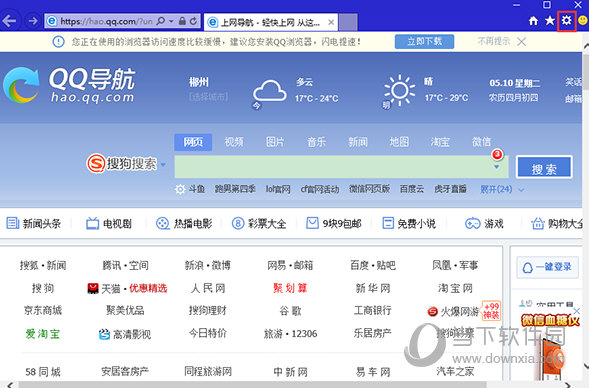Click 不再提示 link in notification bar

pos(494,41)
